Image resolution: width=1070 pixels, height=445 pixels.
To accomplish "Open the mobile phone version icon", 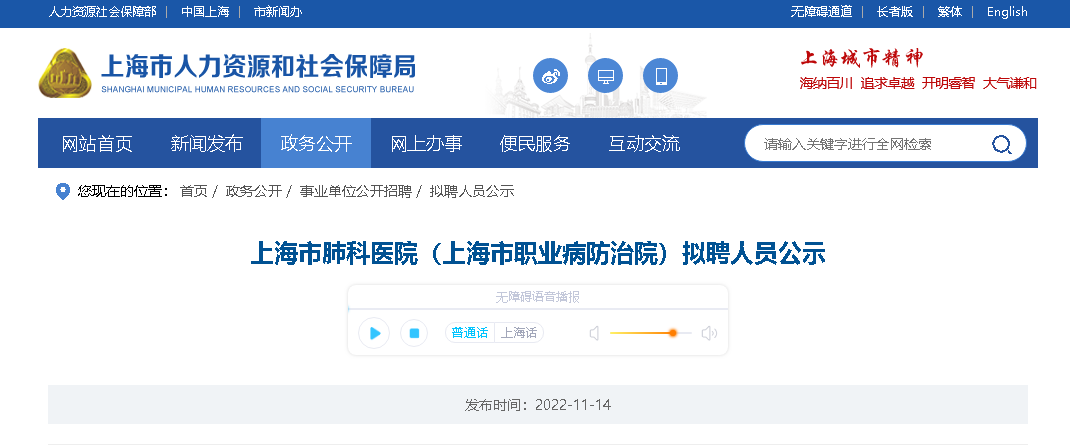I will (x=660, y=76).
